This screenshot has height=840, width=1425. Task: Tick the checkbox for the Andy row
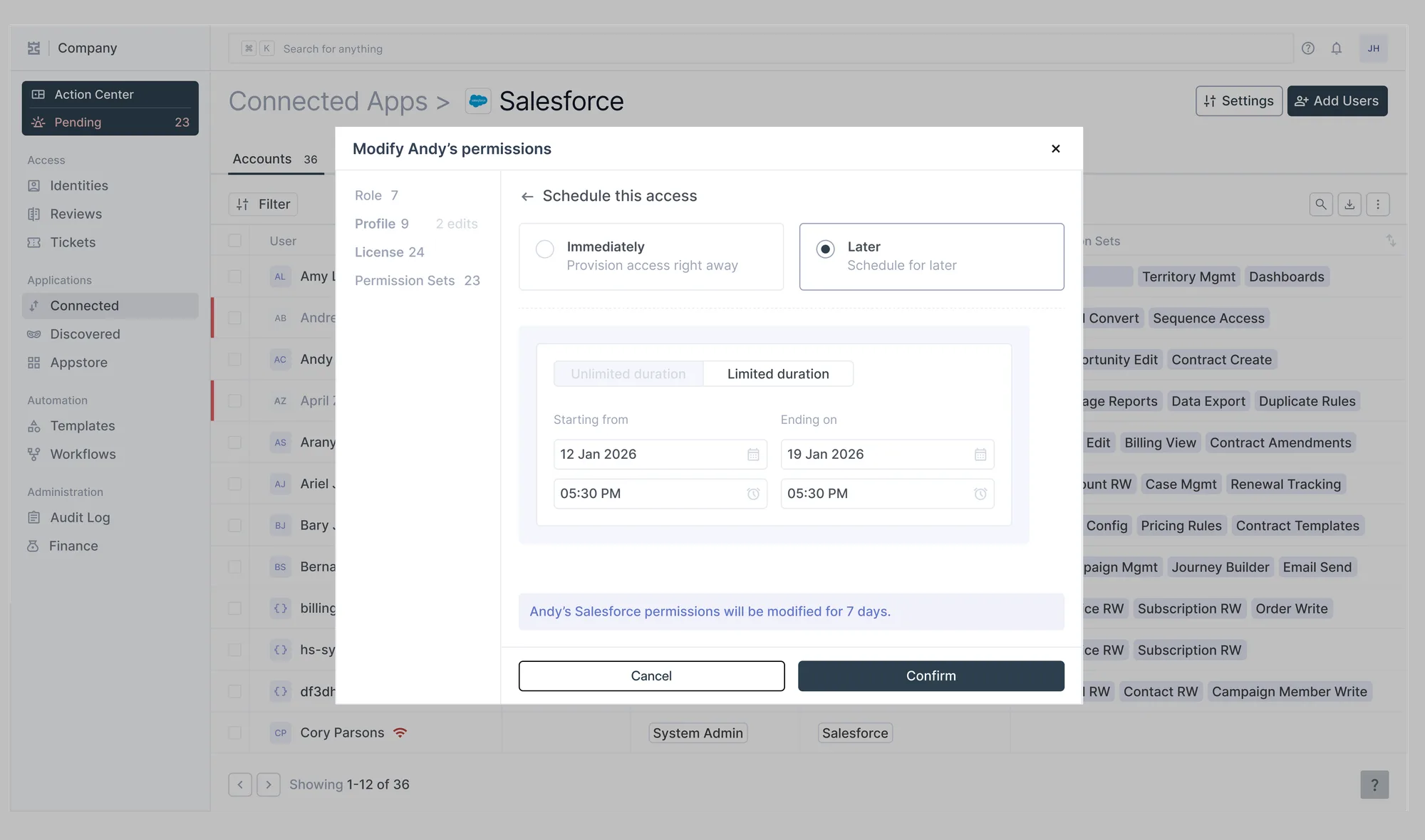pyautogui.click(x=234, y=359)
